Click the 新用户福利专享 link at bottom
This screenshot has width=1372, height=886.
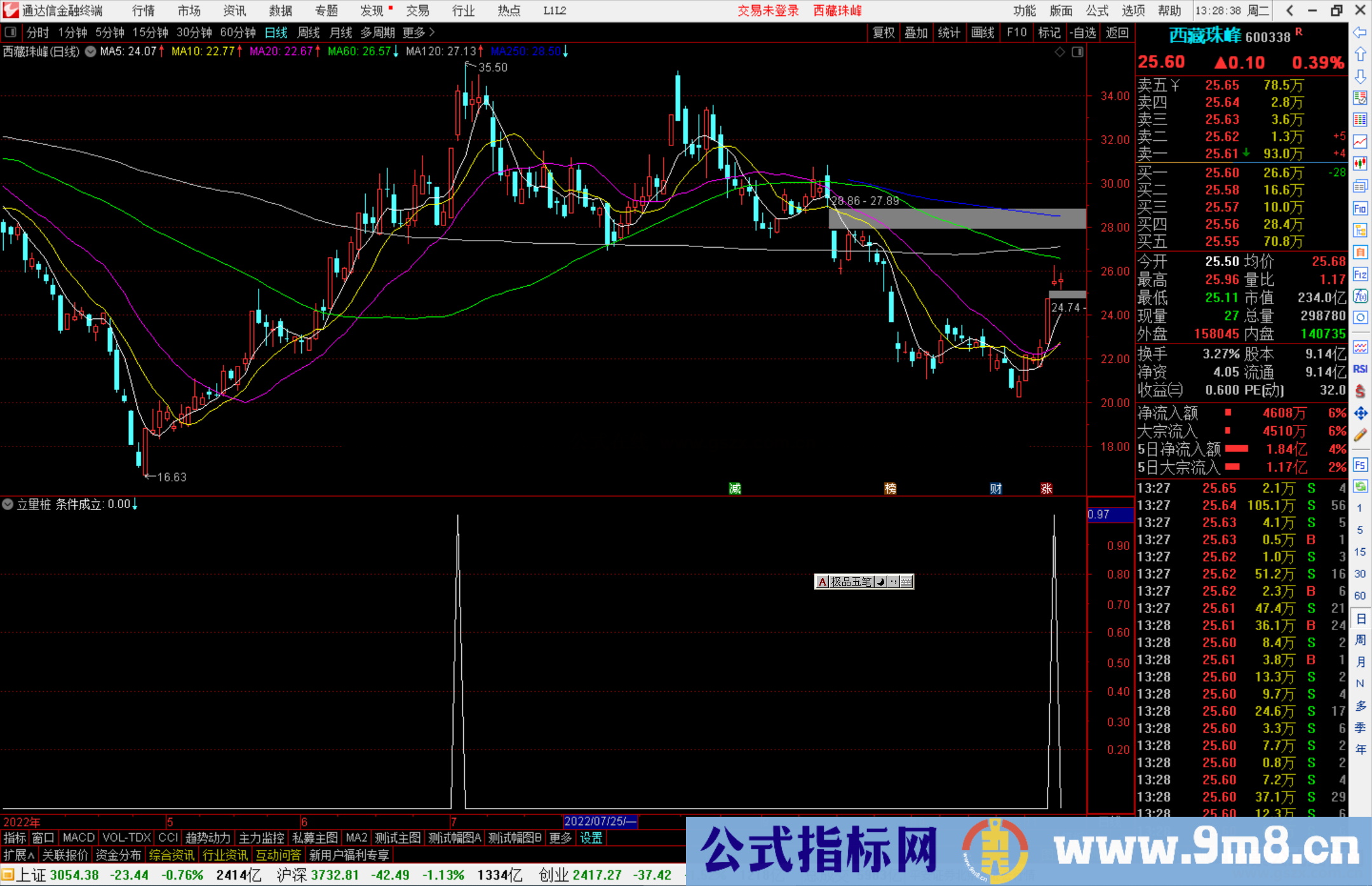[x=349, y=854]
